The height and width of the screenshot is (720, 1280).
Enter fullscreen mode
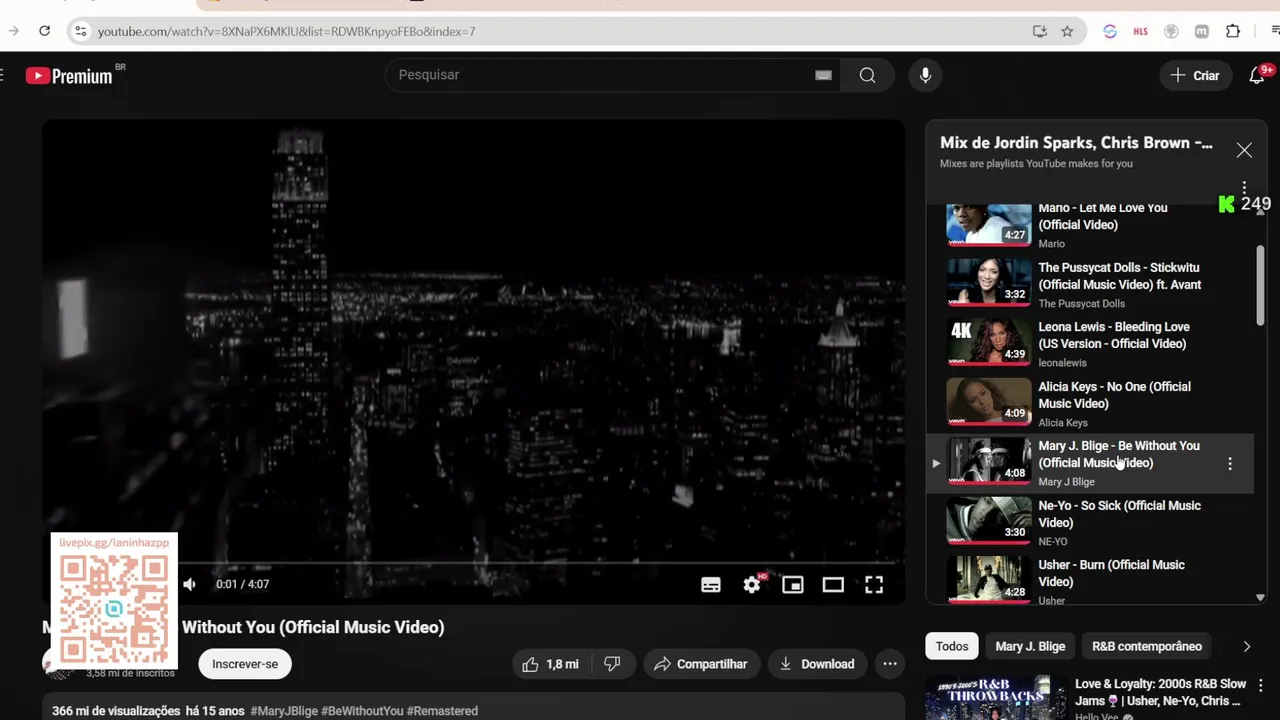click(874, 585)
